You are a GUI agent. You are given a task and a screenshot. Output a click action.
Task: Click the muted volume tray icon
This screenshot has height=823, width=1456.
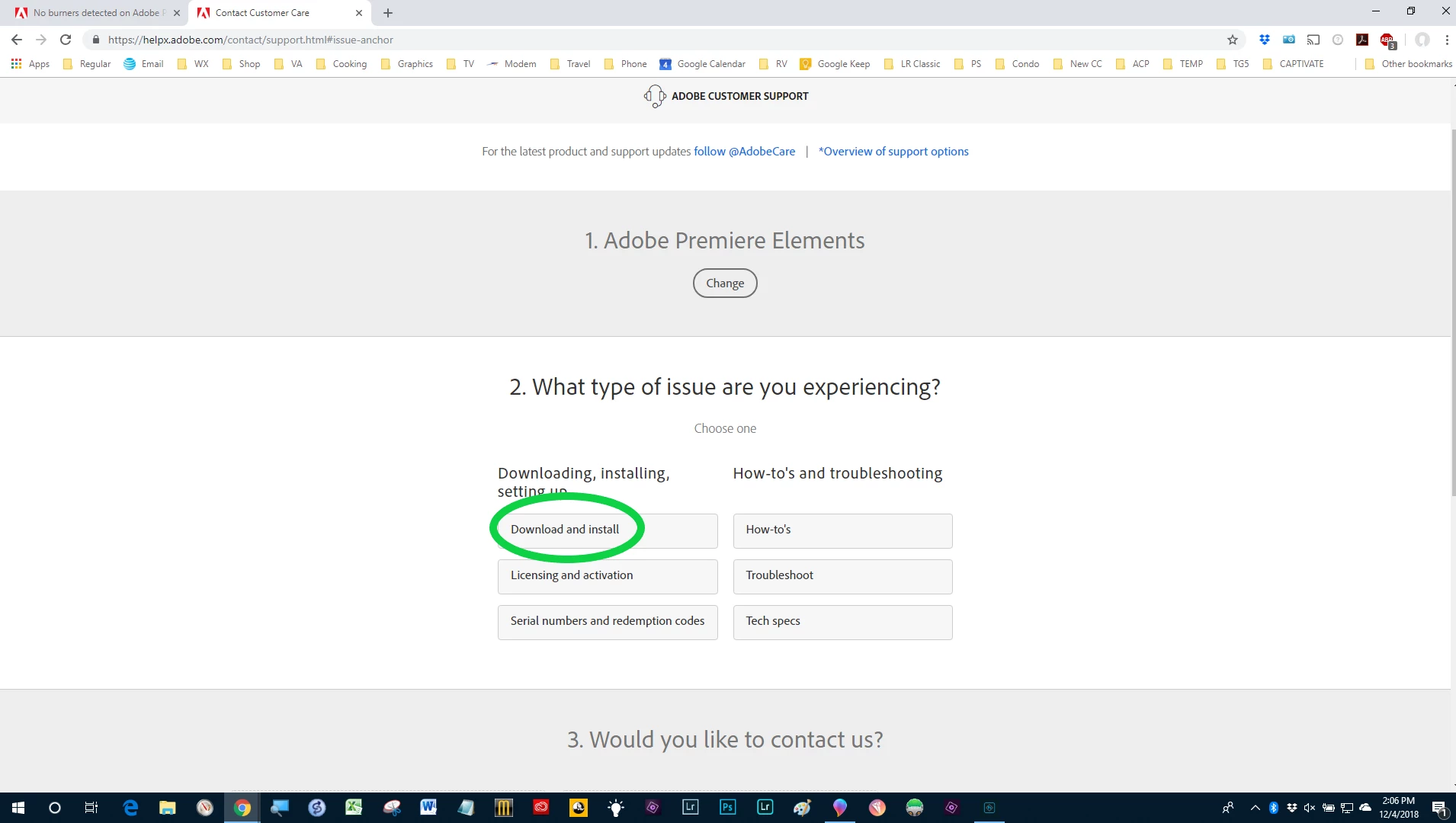coord(1310,808)
